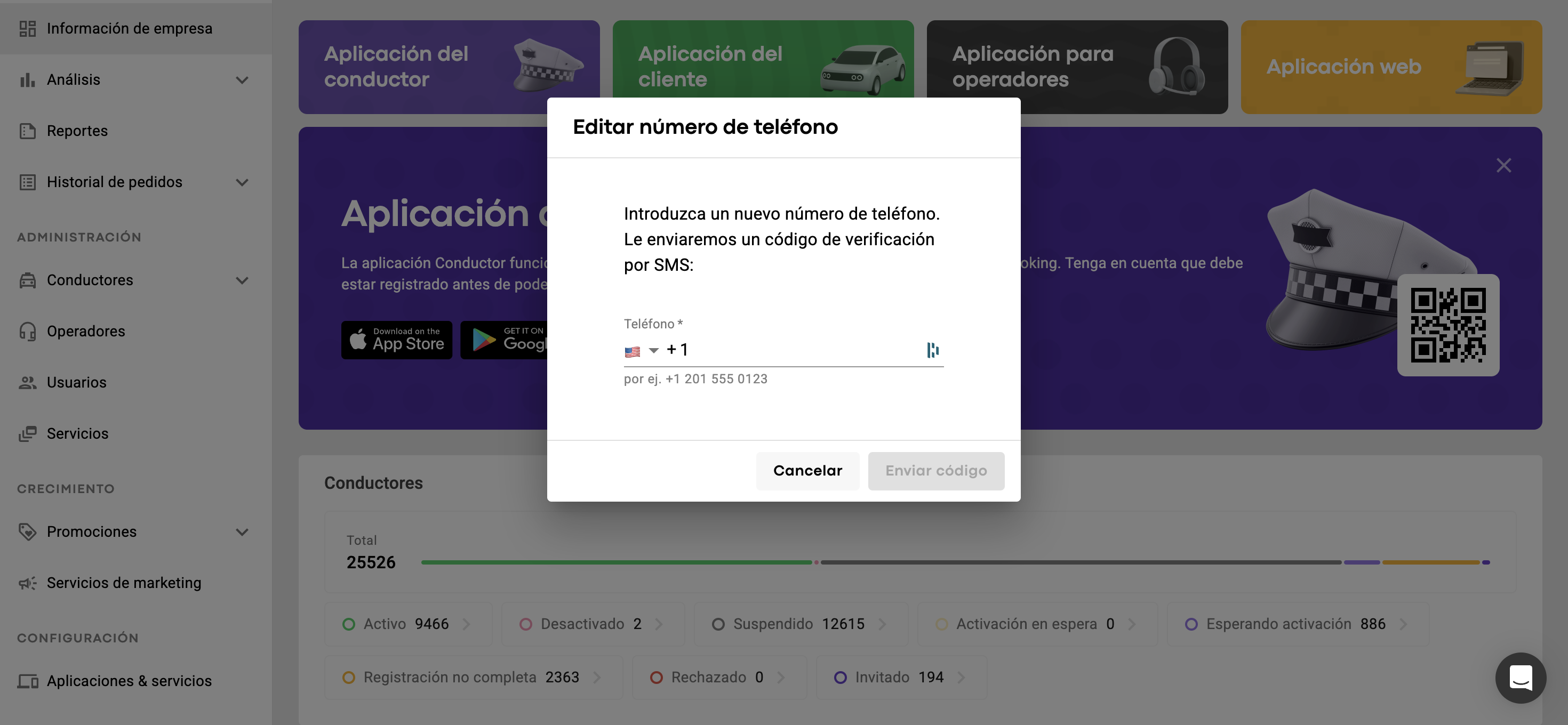Select the Aplicación web tab card
Image resolution: width=1568 pixels, height=725 pixels.
1391,67
